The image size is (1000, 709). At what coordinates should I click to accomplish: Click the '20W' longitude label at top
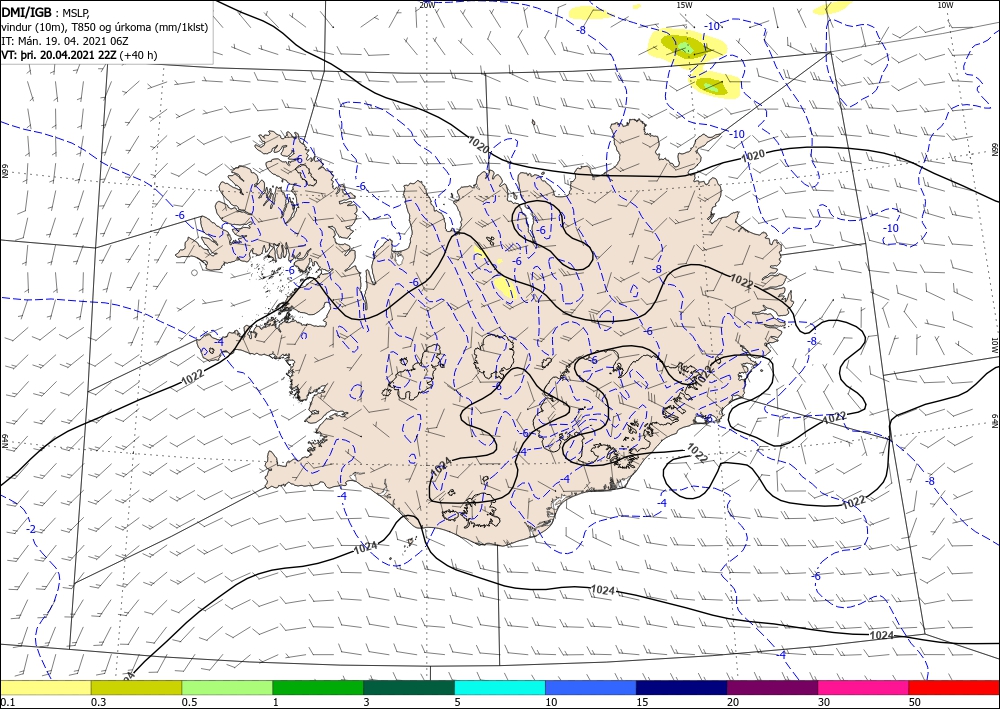[x=427, y=5]
